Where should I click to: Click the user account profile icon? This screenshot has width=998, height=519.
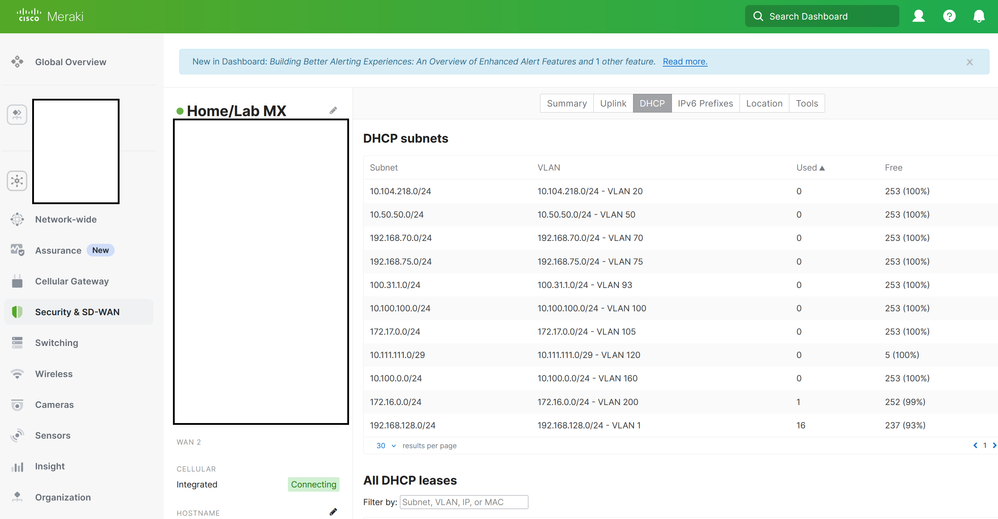pos(918,16)
